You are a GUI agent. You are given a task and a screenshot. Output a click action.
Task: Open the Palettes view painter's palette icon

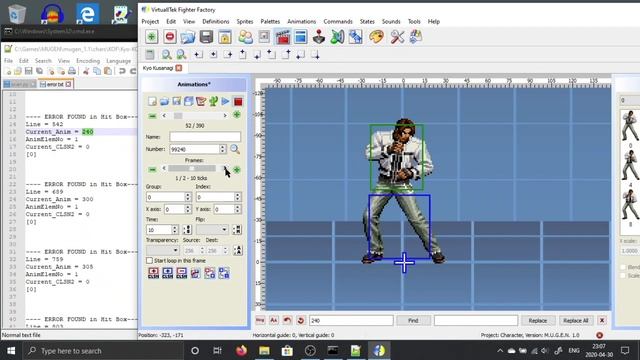(376, 37)
